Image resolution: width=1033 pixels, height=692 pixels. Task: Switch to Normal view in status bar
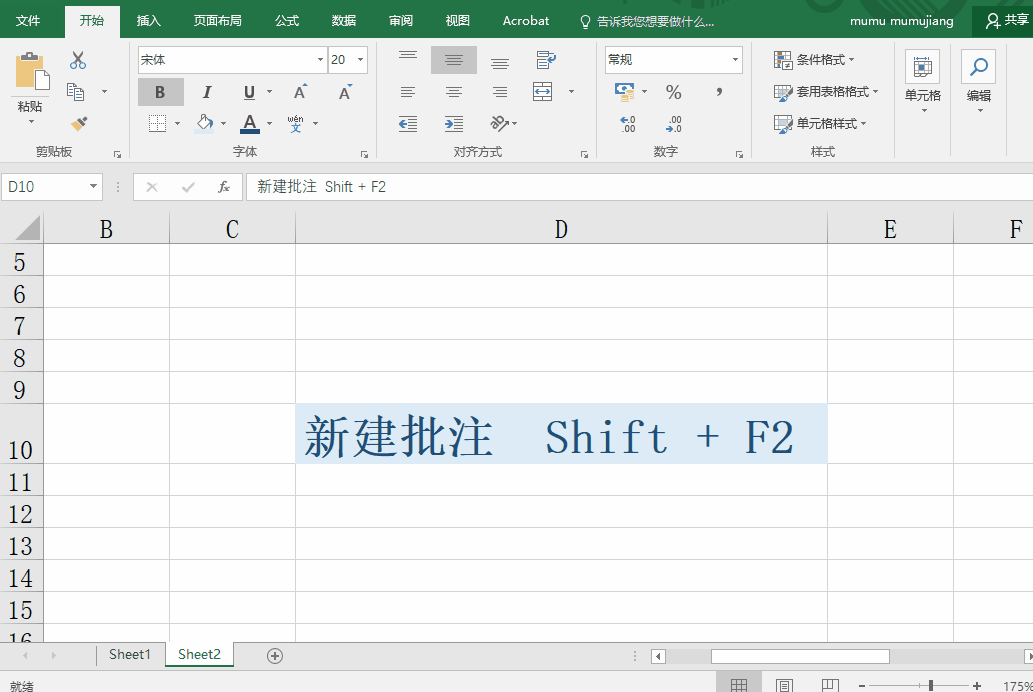(739, 685)
